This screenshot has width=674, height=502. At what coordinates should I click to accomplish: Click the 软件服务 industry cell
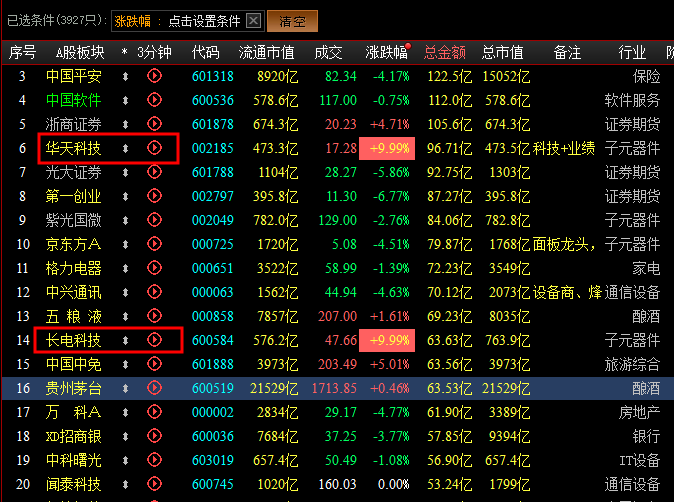pos(632,101)
